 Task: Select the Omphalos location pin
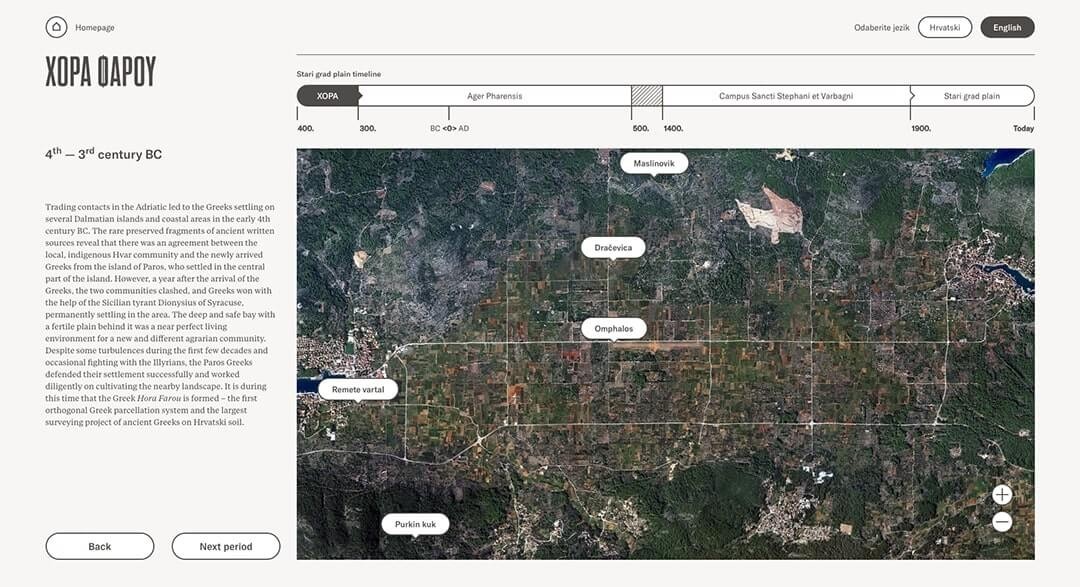click(x=613, y=328)
